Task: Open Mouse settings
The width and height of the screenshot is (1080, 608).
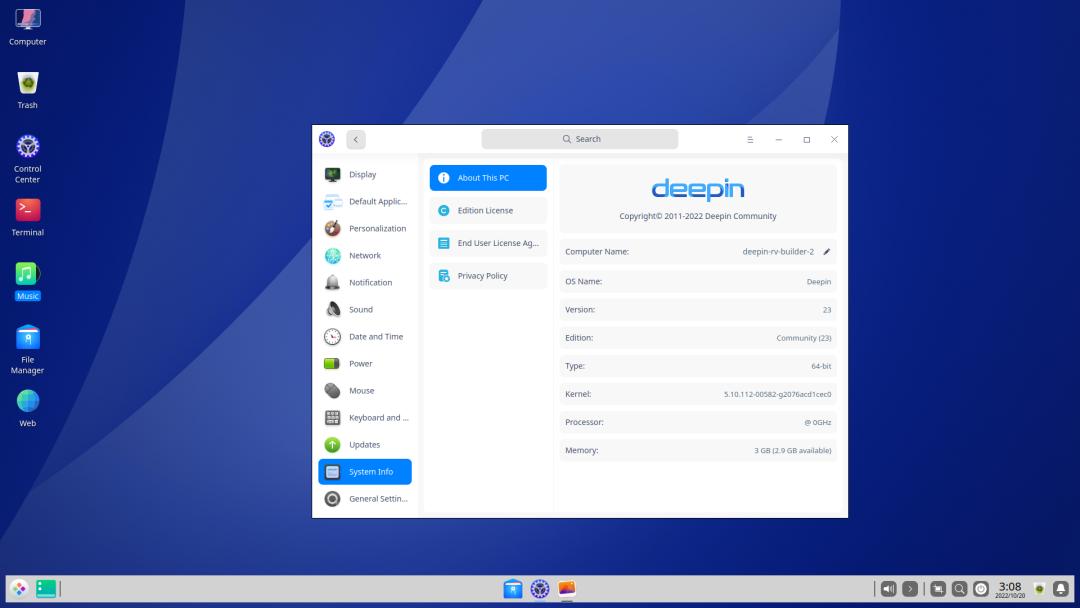Action: click(x=361, y=390)
